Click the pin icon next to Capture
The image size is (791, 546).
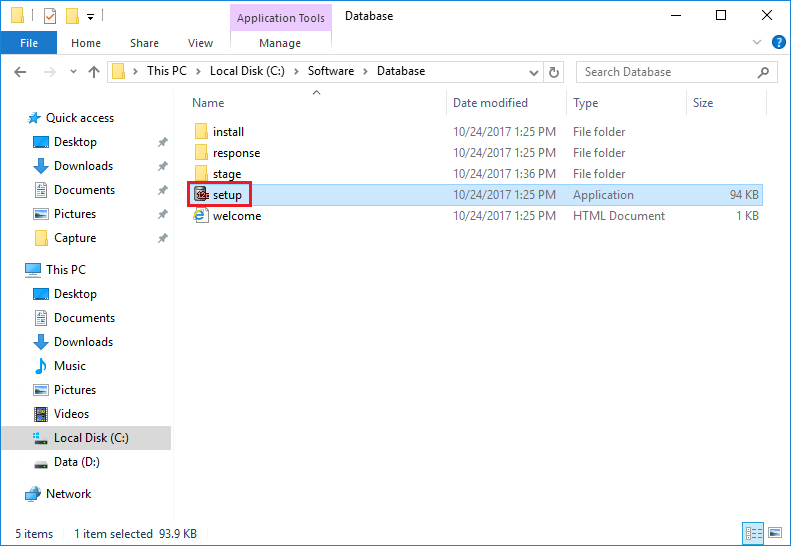[162, 238]
